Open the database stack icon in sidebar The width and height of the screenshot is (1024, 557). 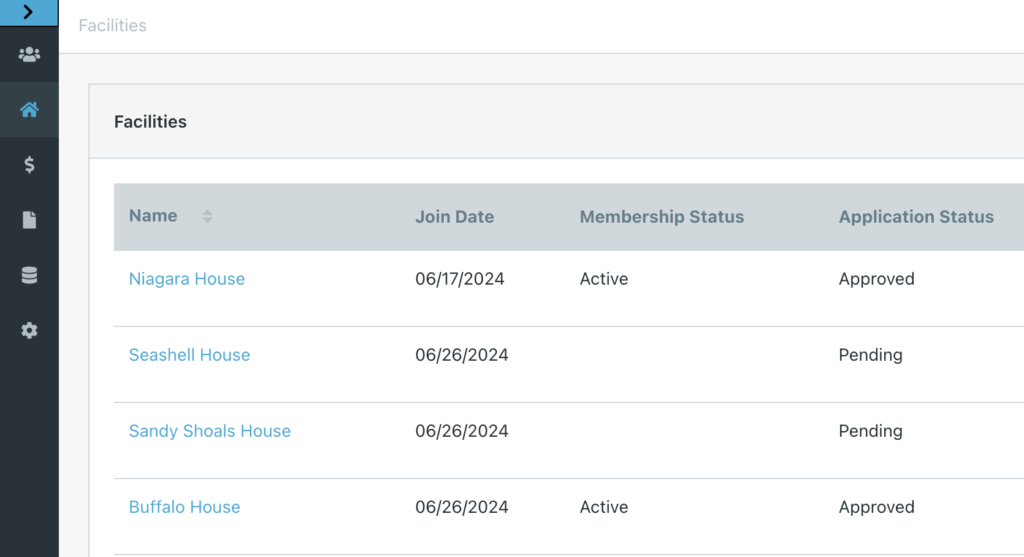29,275
